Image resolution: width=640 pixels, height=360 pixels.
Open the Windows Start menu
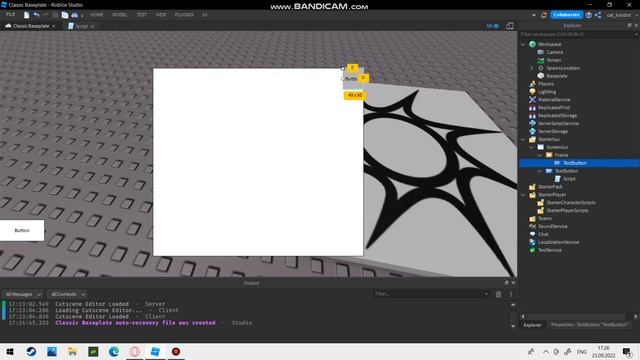point(10,351)
